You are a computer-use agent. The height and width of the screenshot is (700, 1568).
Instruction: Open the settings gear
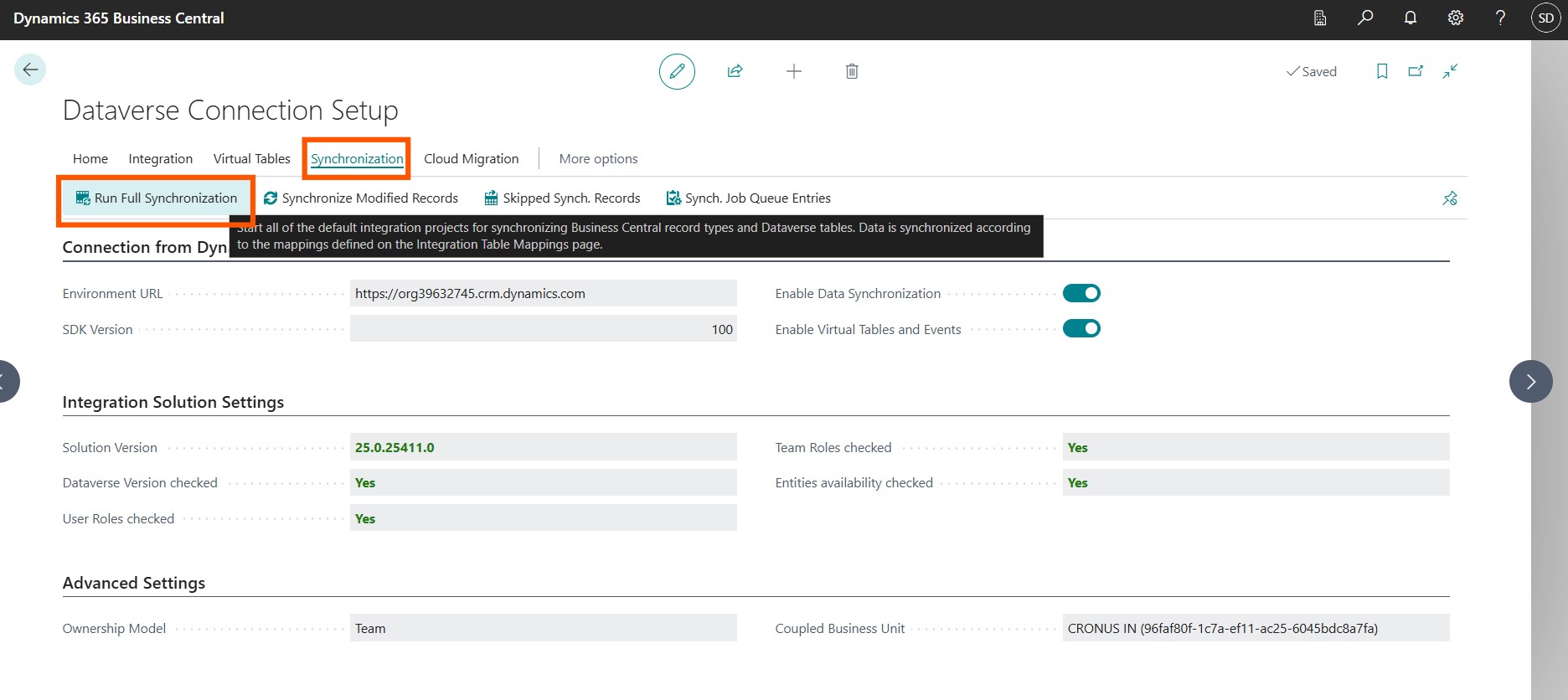pos(1456,18)
